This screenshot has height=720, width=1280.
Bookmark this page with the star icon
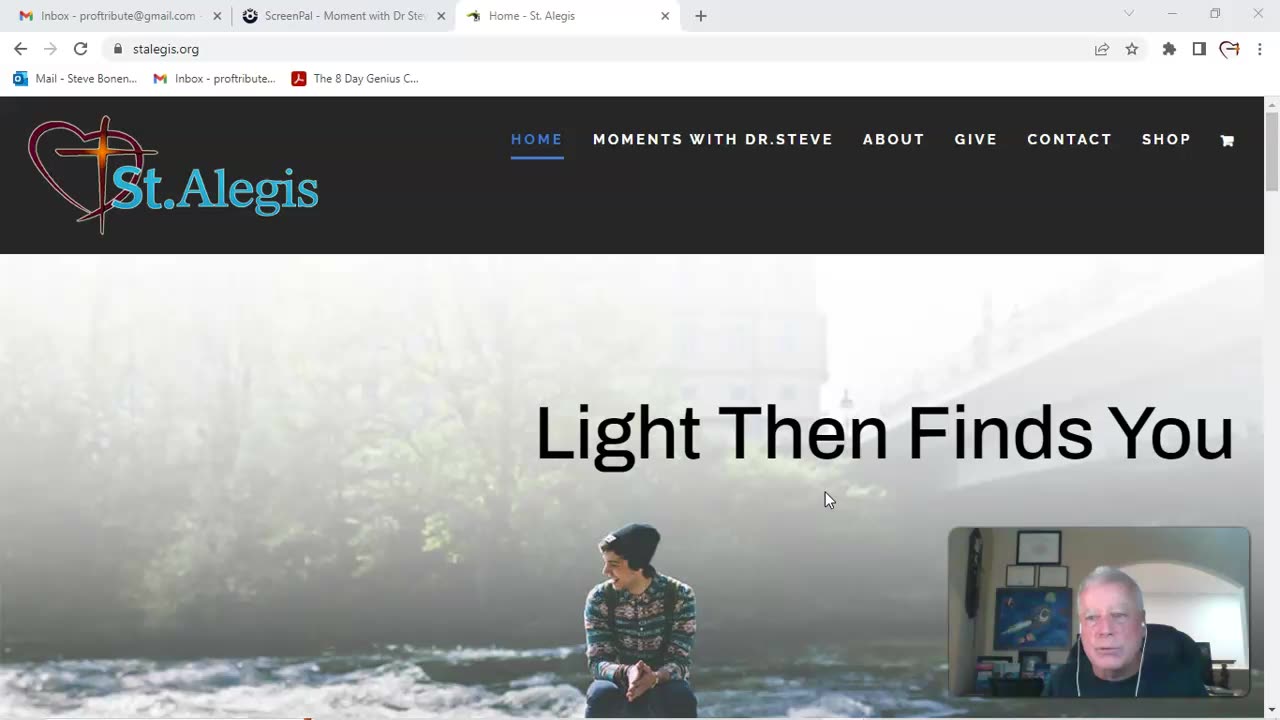coord(1132,49)
